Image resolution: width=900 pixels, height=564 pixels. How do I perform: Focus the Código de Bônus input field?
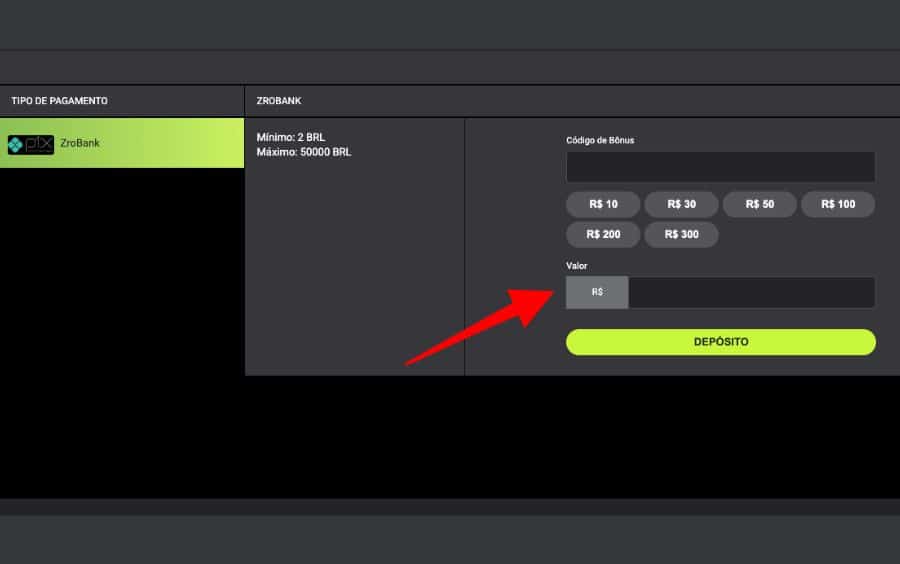click(x=720, y=167)
